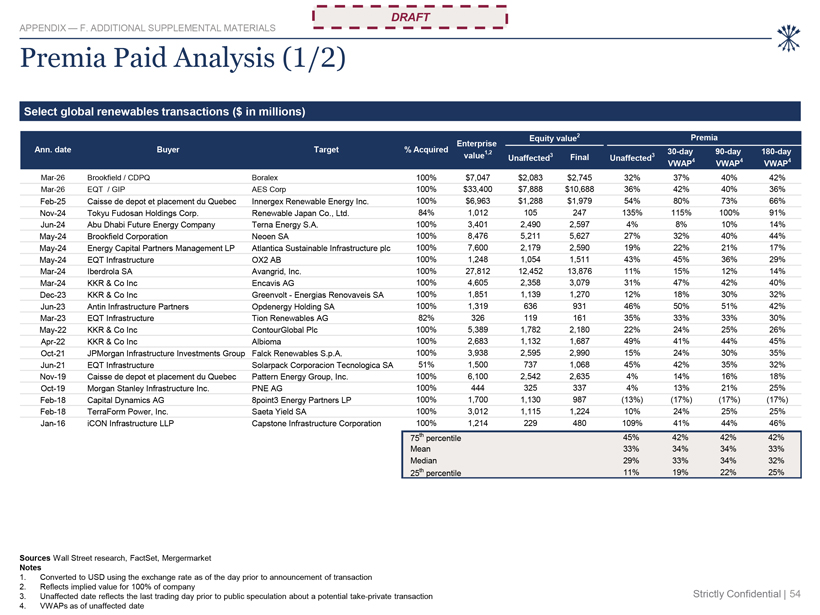Select target 'Opdenergy Holding SA'

293,306
